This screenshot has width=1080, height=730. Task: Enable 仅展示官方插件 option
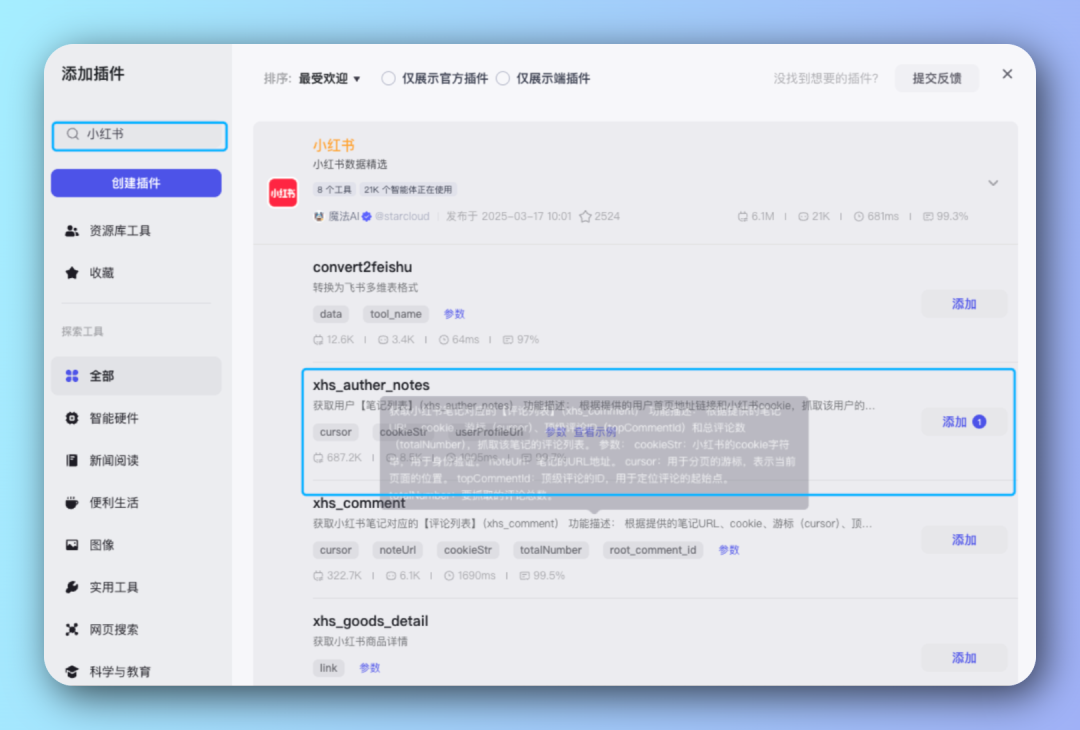click(388, 79)
